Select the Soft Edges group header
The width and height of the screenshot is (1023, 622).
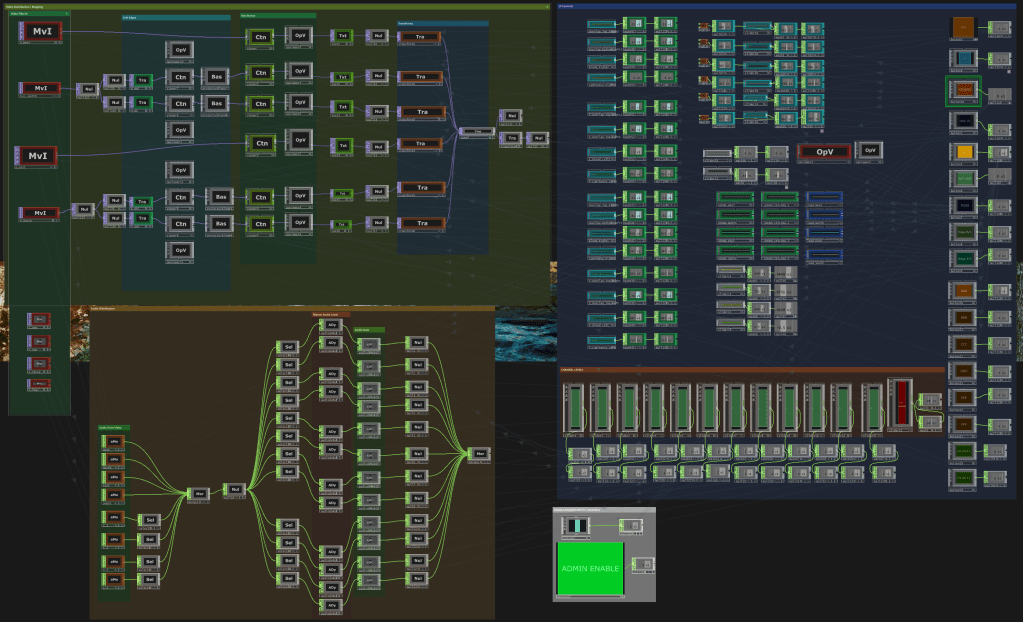point(176,17)
